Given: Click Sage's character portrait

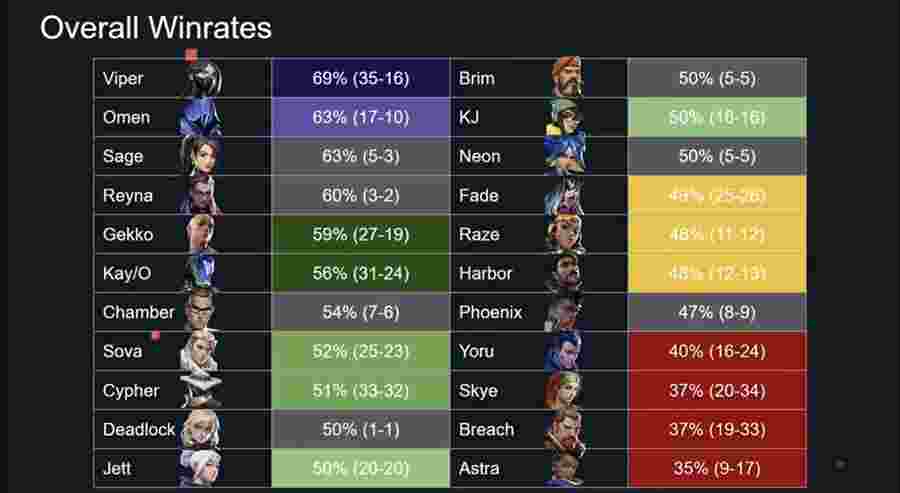Looking at the screenshot, I should 199,156.
